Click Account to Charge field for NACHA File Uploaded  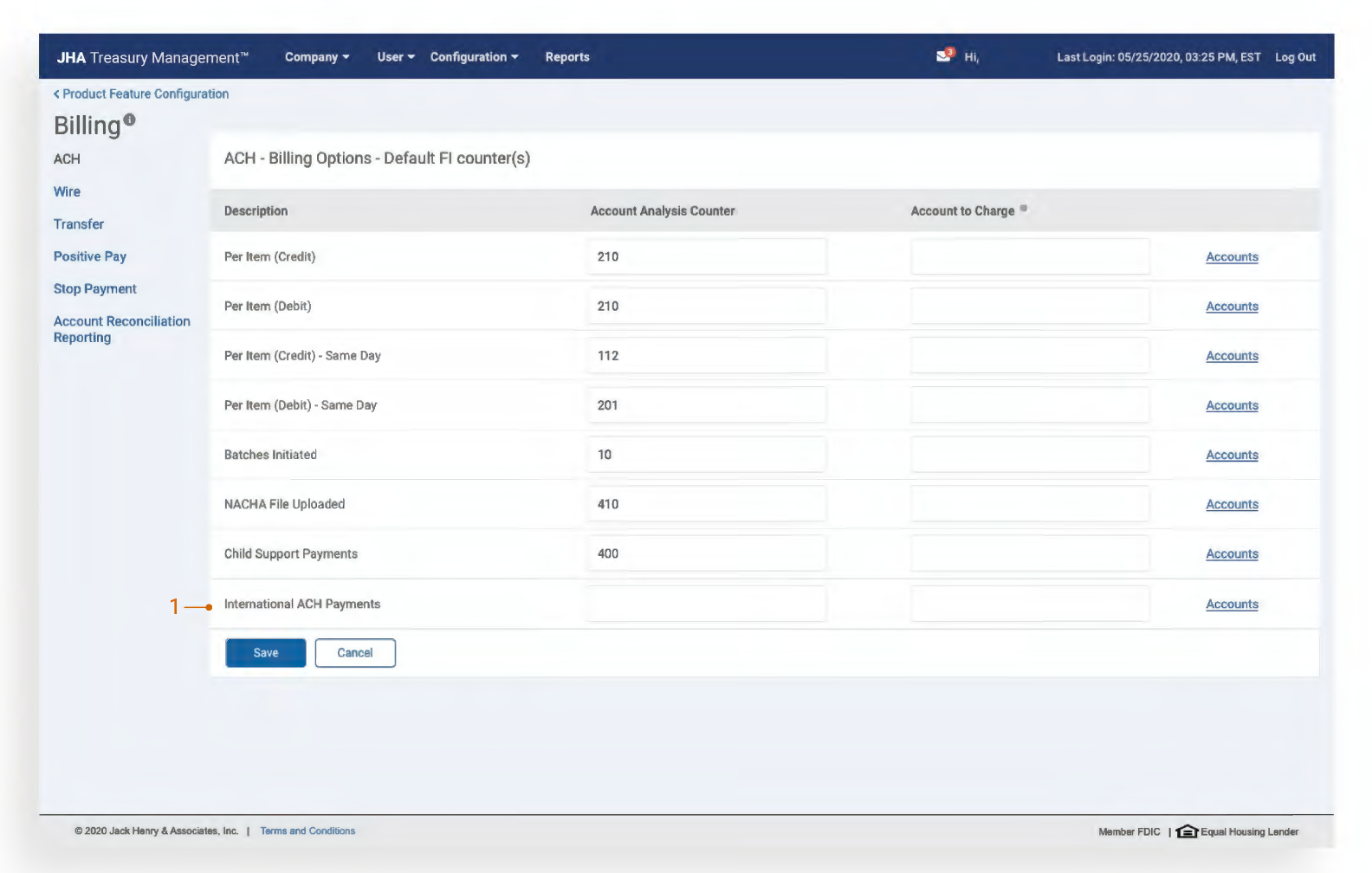click(x=1030, y=504)
